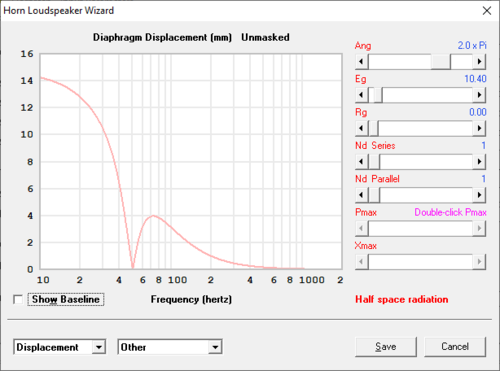
Task: Increase Nd Parallel with right arrow
Action: (479, 195)
